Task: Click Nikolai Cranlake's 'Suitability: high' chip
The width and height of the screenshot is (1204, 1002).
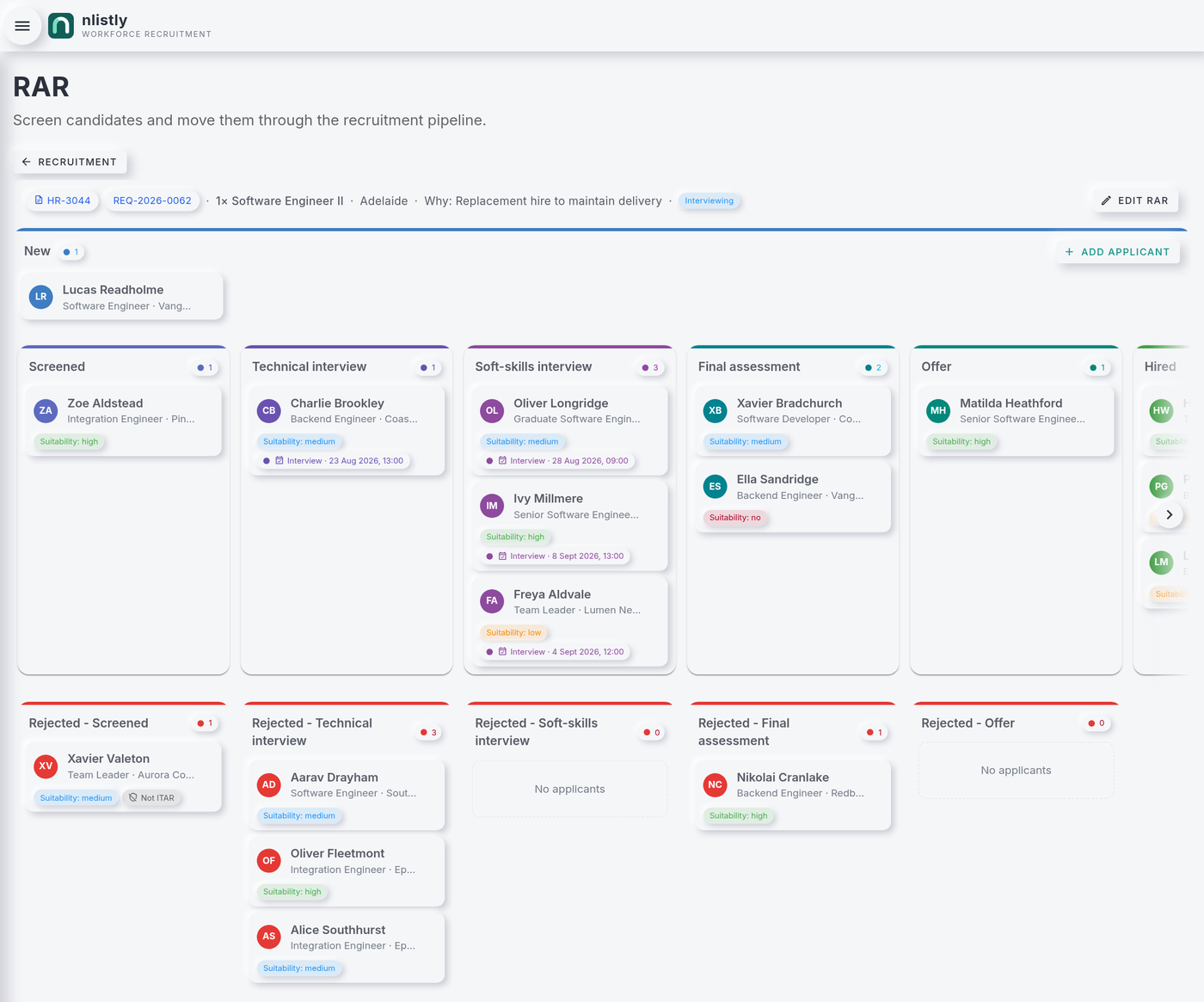Action: coord(739,816)
